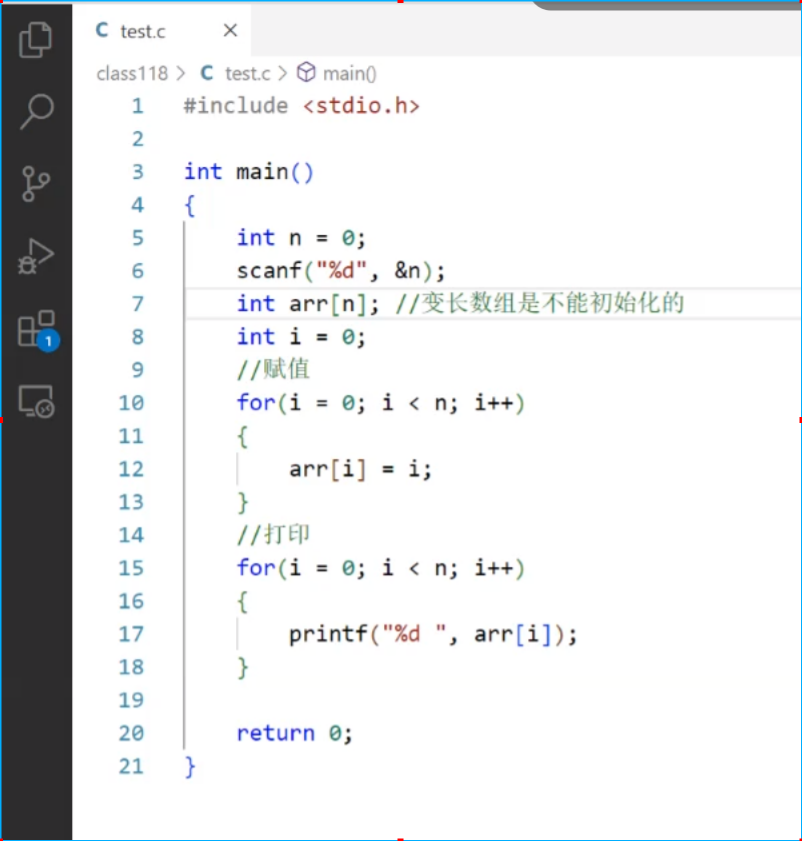Click line number 15 in gutter
Screen dimensions: 802x841
point(131,568)
